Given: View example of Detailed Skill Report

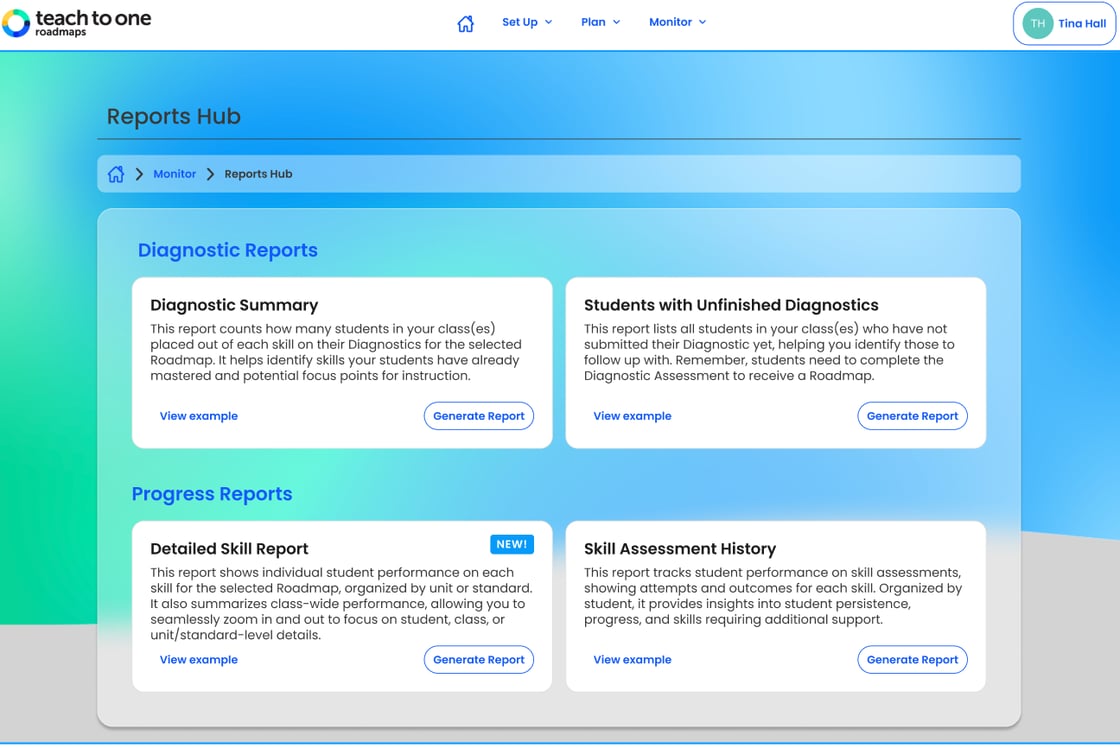Looking at the screenshot, I should 199,659.
